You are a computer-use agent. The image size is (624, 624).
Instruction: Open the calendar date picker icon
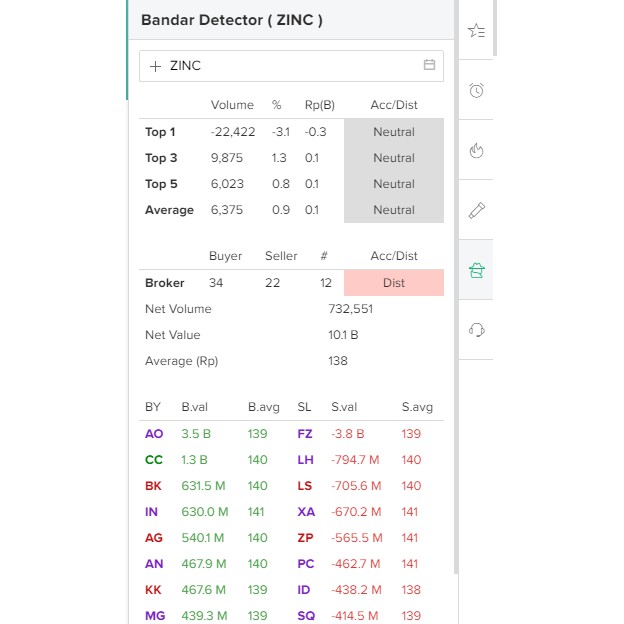429,64
